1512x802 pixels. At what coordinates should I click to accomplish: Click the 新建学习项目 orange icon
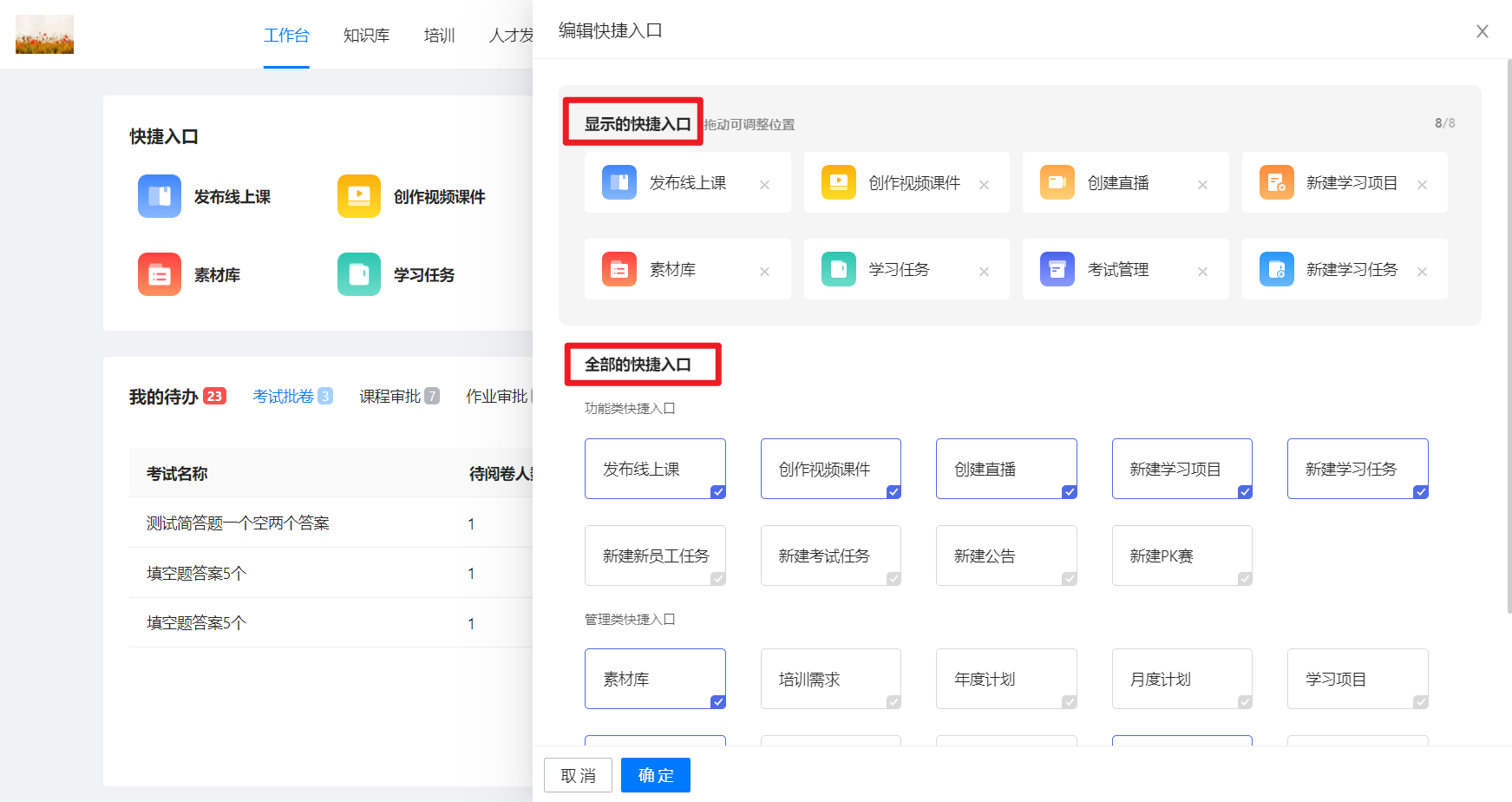(x=1276, y=182)
